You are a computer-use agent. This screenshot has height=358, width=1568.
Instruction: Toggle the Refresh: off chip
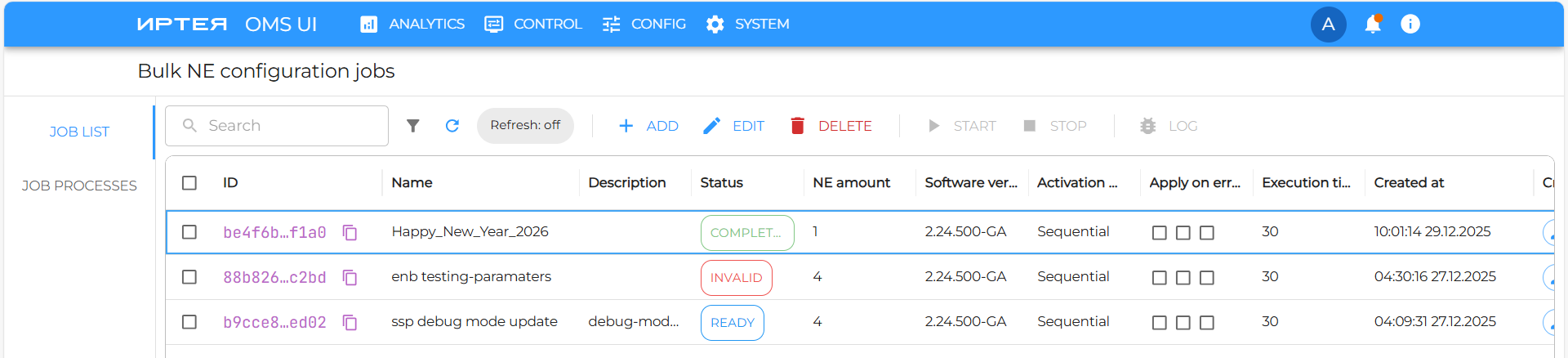click(x=525, y=126)
